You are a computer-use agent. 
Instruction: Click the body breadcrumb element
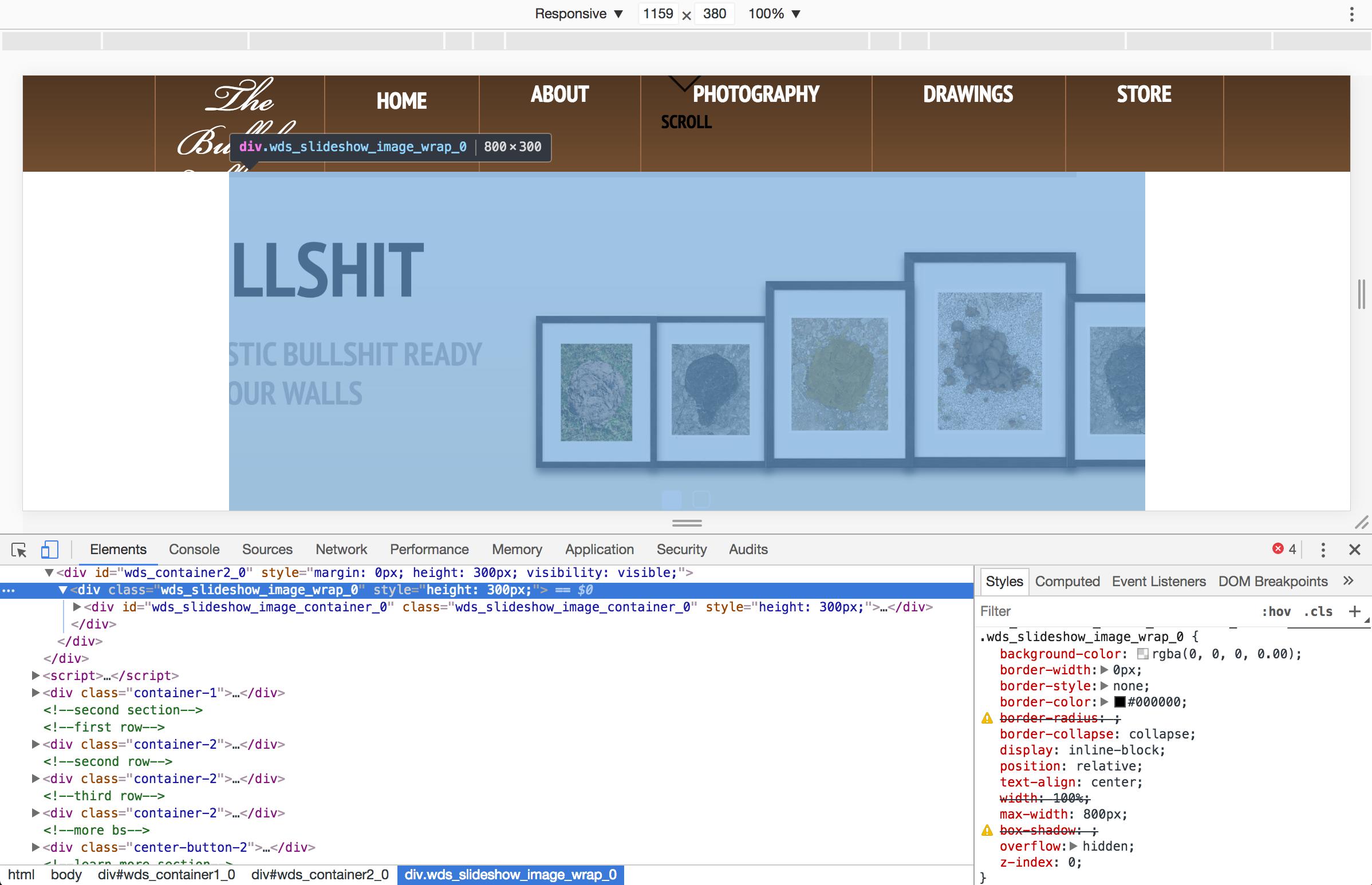click(x=66, y=875)
